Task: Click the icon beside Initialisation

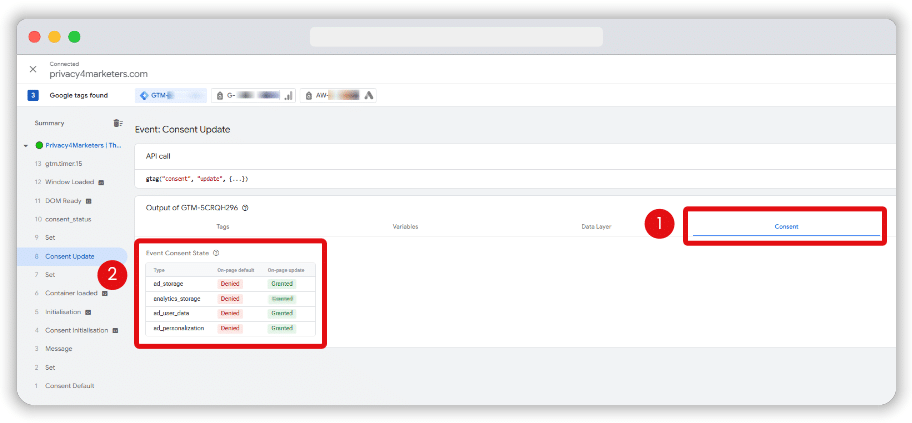Action: pyautogui.click(x=88, y=312)
